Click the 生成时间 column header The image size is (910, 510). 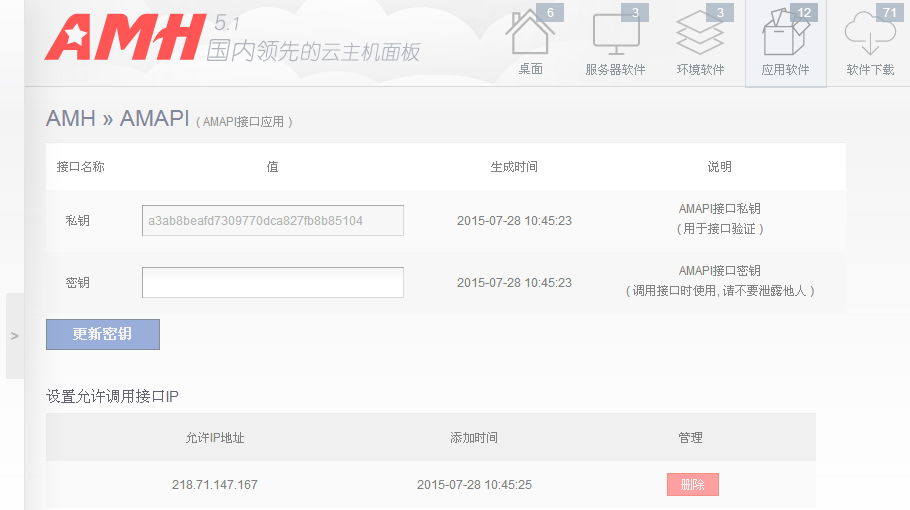pyautogui.click(x=514, y=167)
